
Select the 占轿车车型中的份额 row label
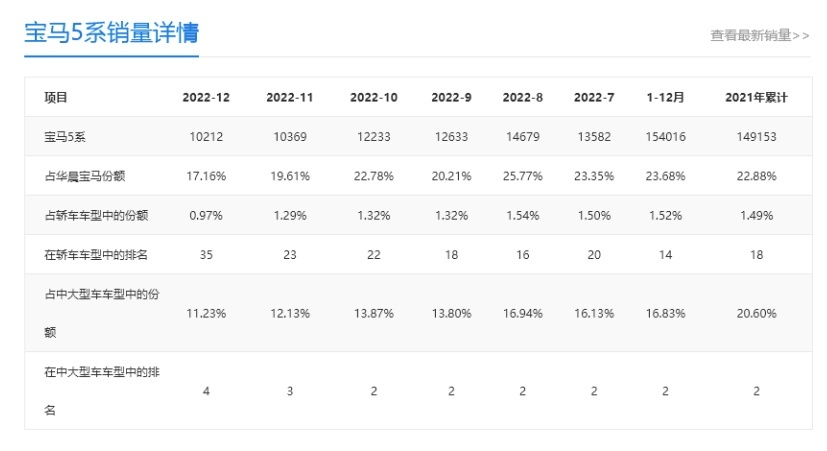[x=96, y=216]
